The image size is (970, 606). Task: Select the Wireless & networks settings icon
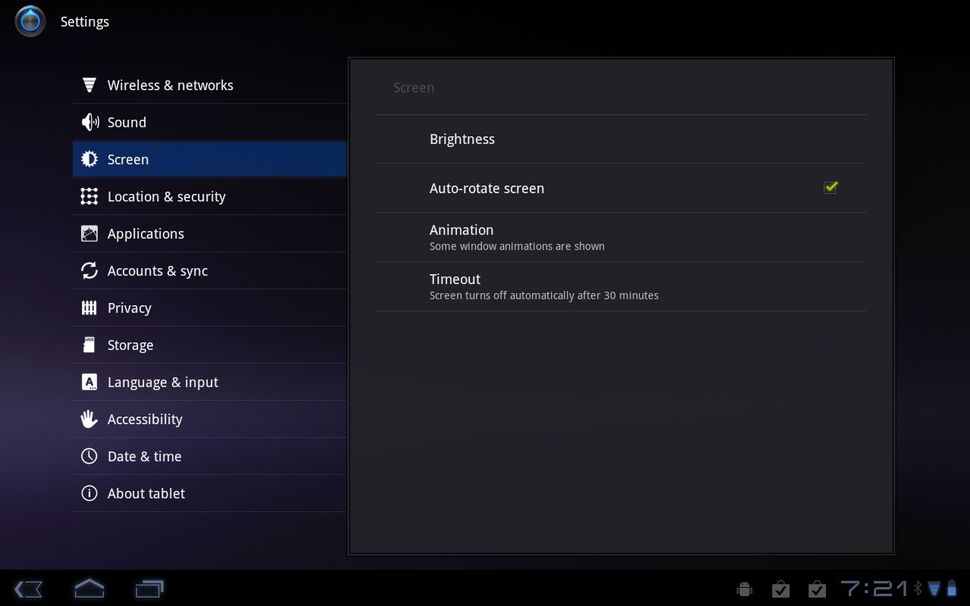click(90, 85)
